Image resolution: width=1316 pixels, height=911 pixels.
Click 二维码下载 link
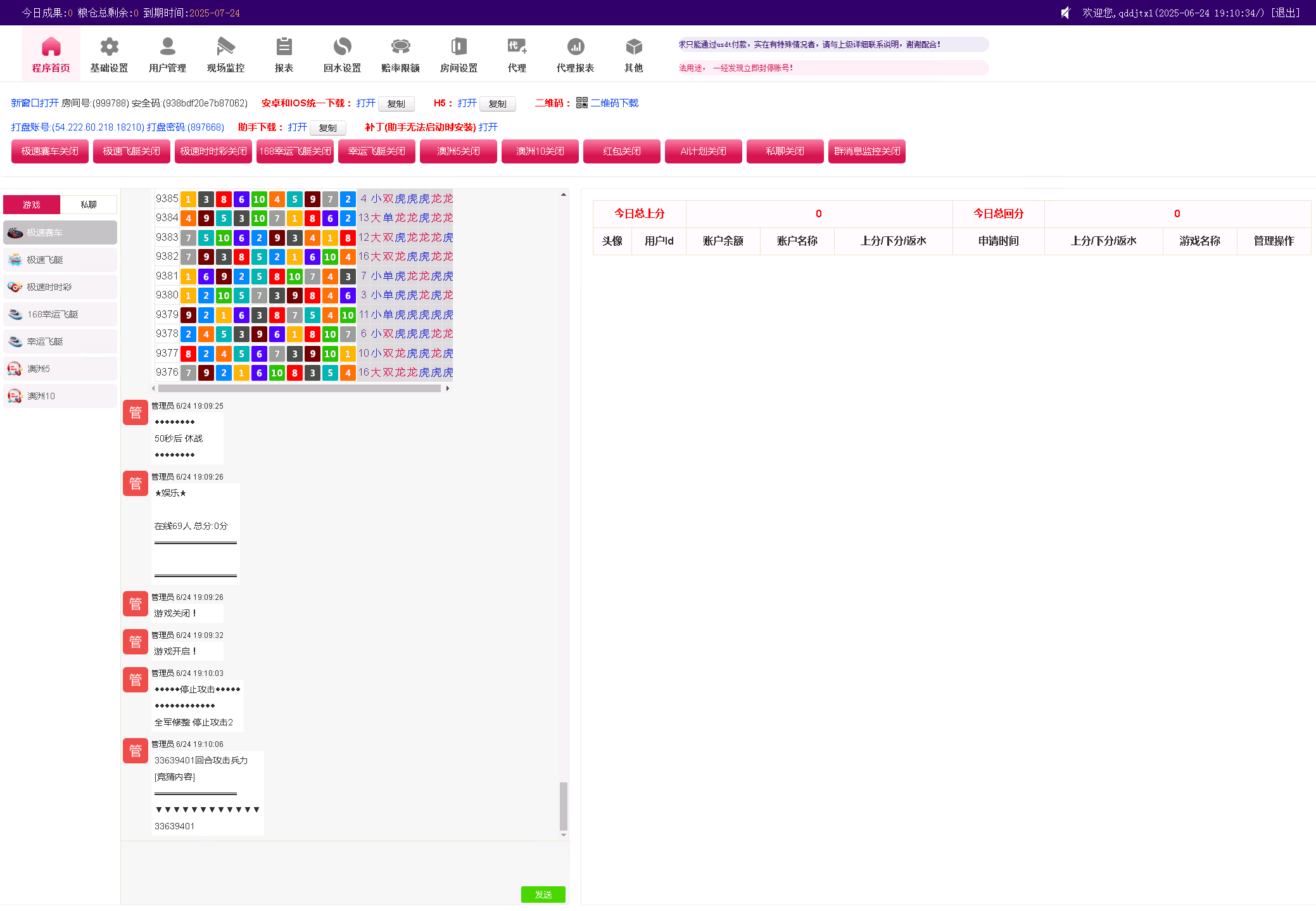[x=614, y=103]
